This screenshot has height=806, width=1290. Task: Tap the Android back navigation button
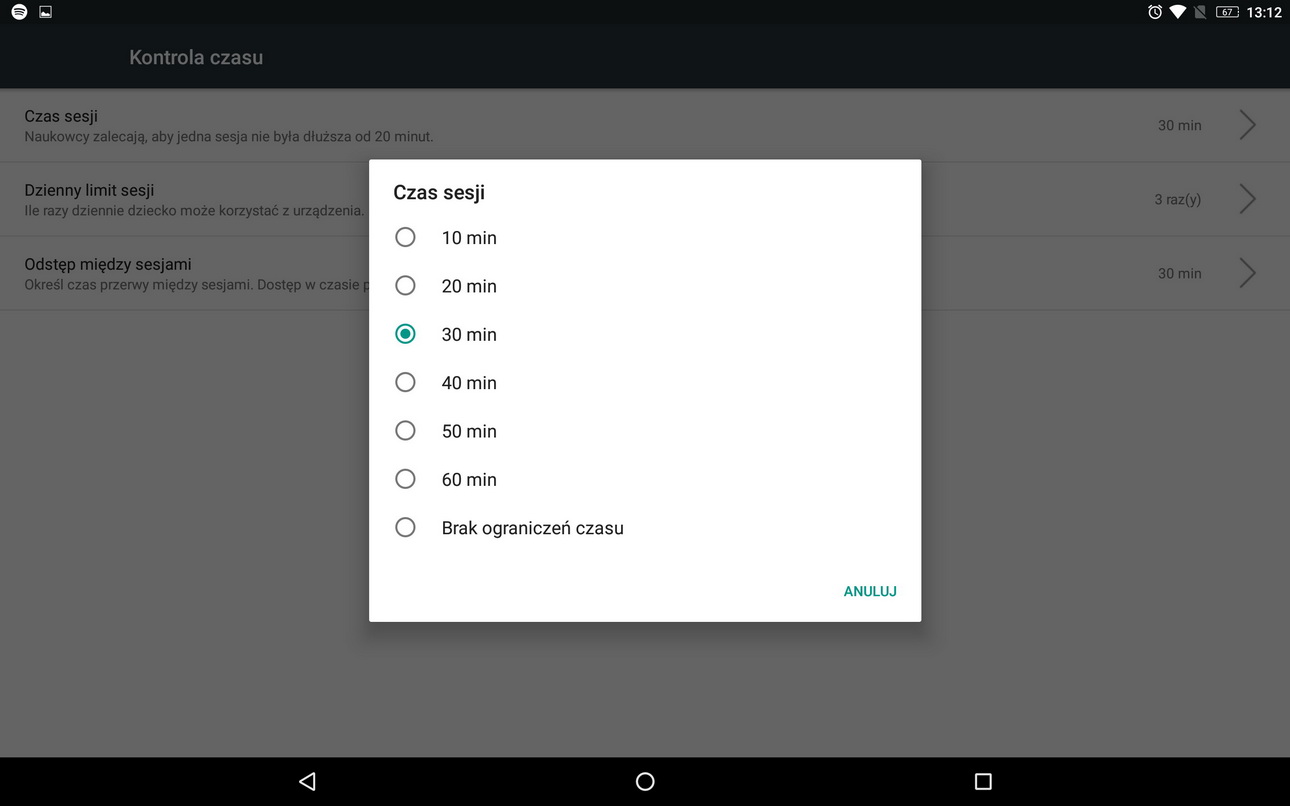click(307, 781)
